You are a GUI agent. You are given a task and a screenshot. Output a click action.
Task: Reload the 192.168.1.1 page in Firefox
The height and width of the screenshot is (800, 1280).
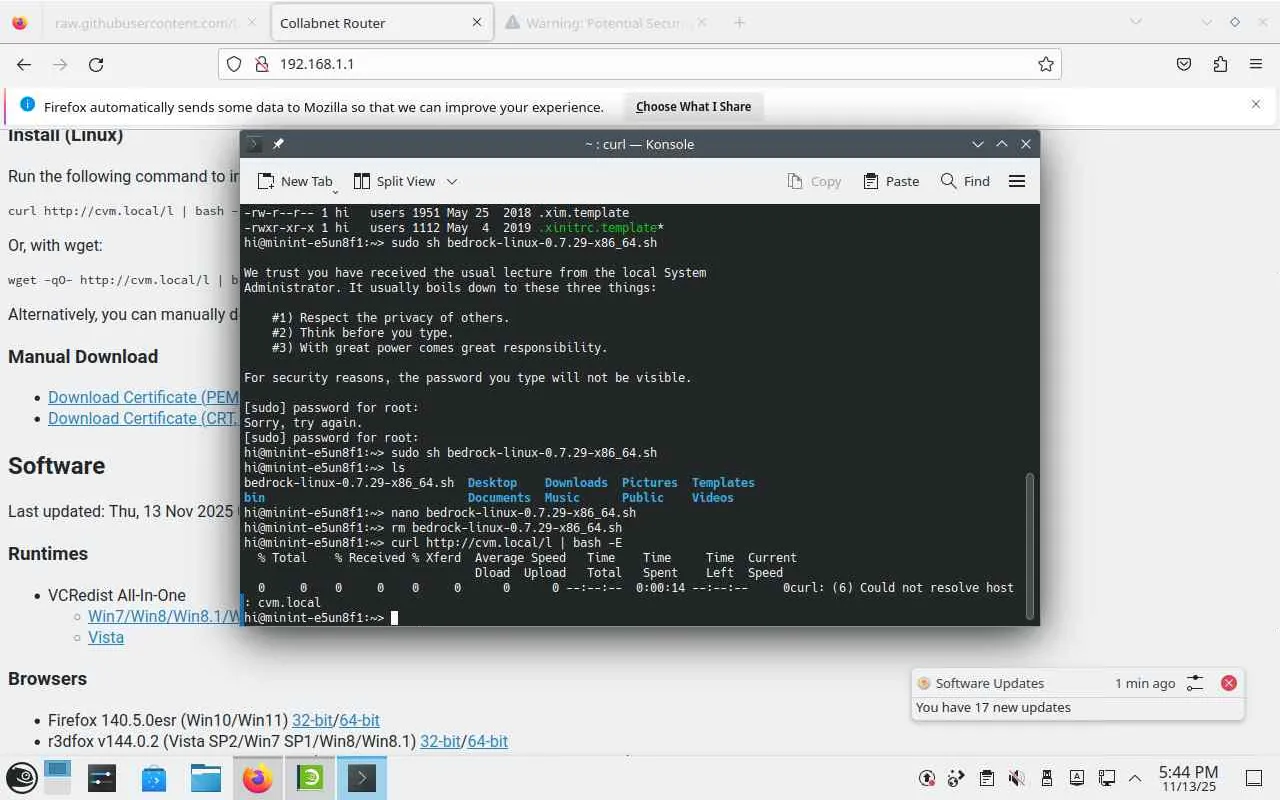[x=96, y=64]
